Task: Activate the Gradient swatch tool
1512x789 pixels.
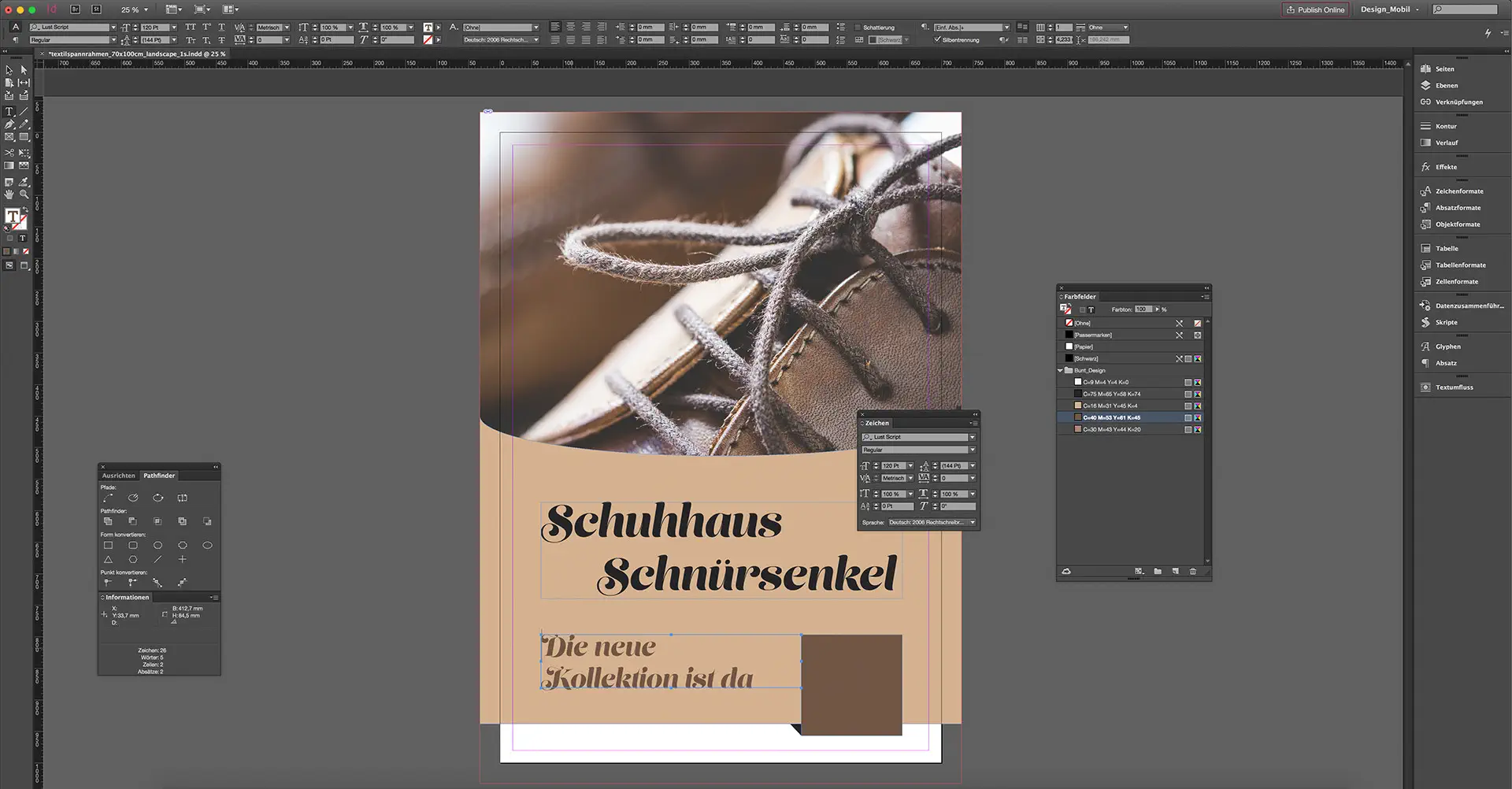Action: coord(7,165)
